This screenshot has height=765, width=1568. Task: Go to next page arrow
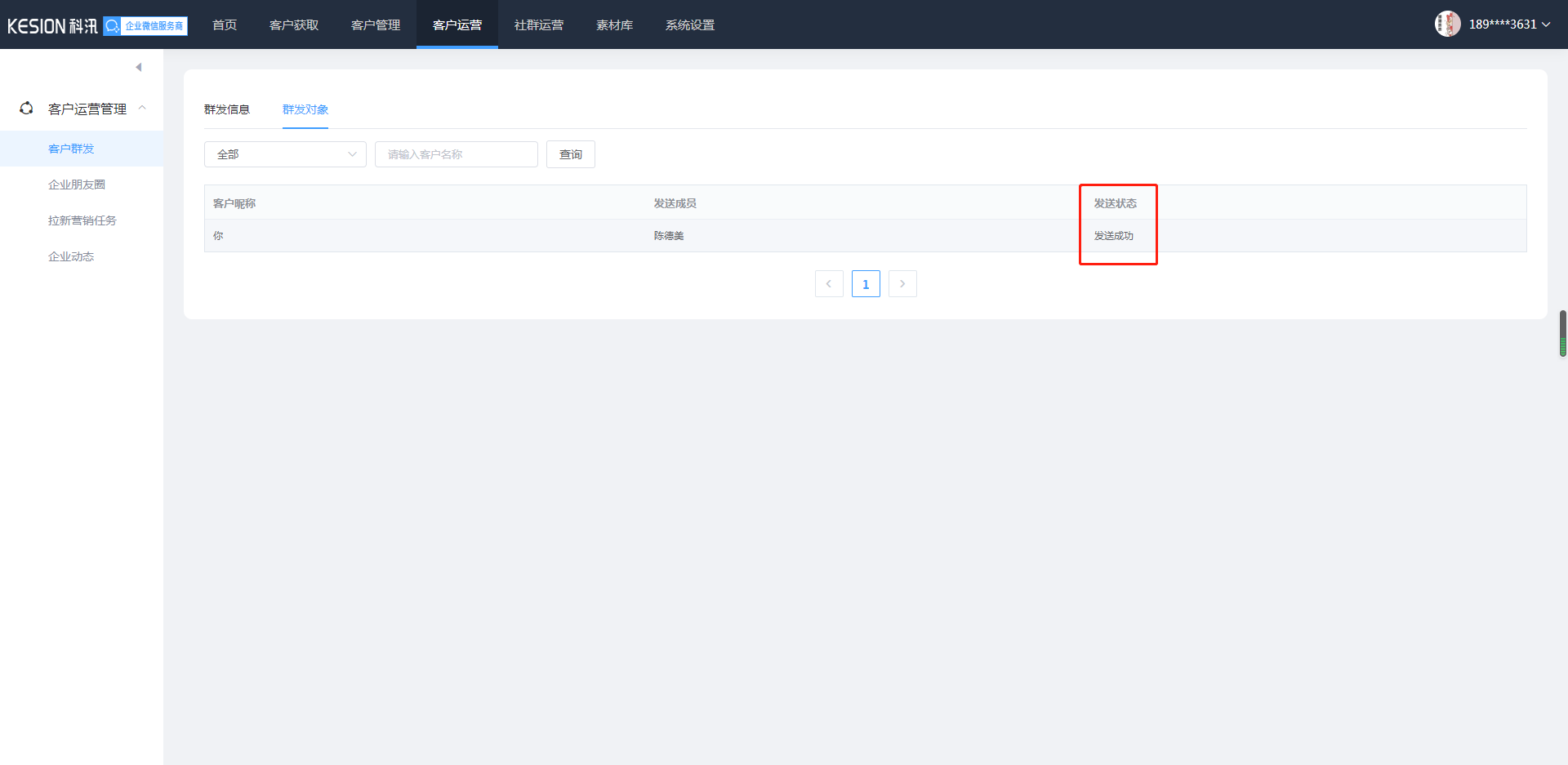click(x=902, y=284)
